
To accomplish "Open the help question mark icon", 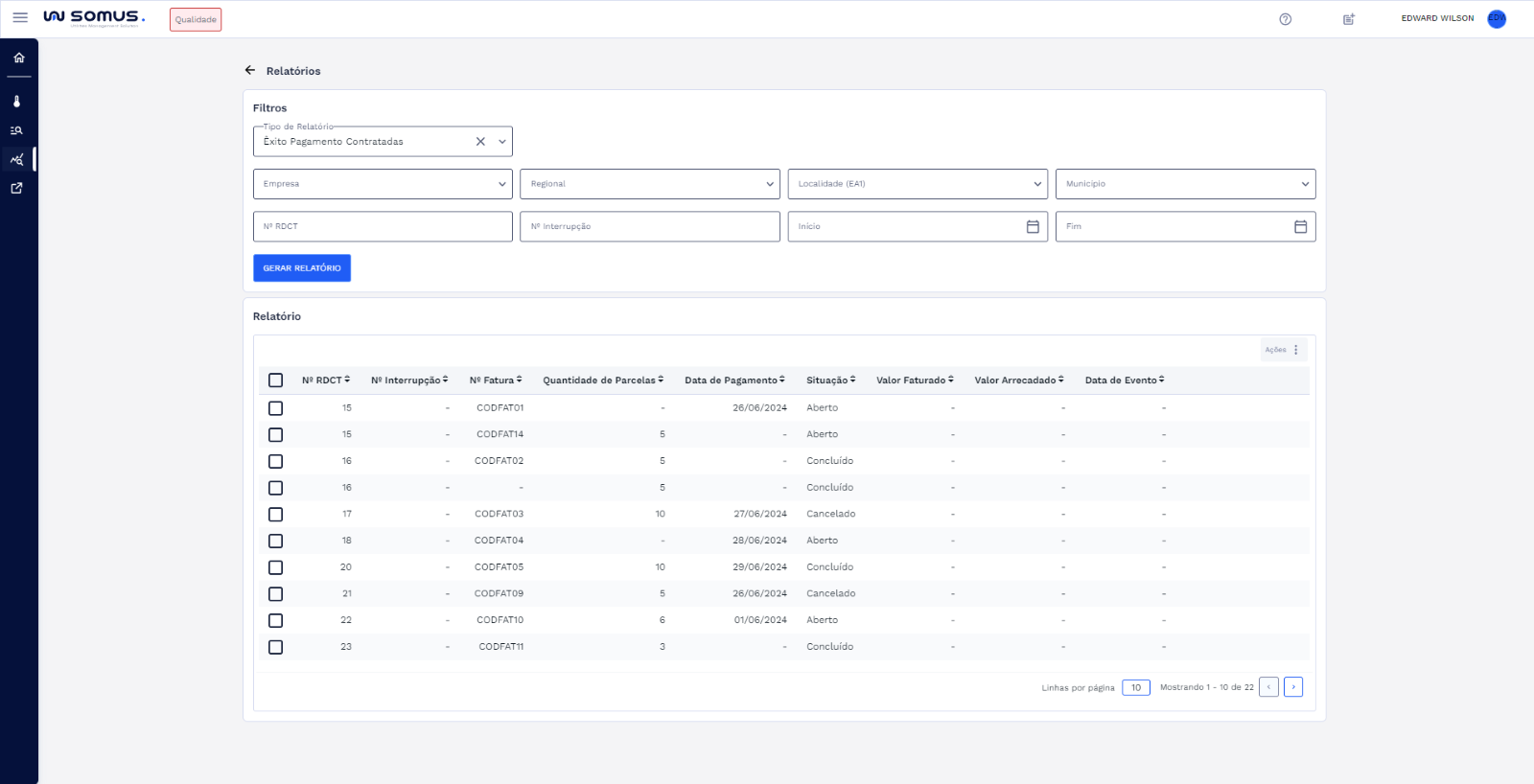I will pyautogui.click(x=1285, y=19).
